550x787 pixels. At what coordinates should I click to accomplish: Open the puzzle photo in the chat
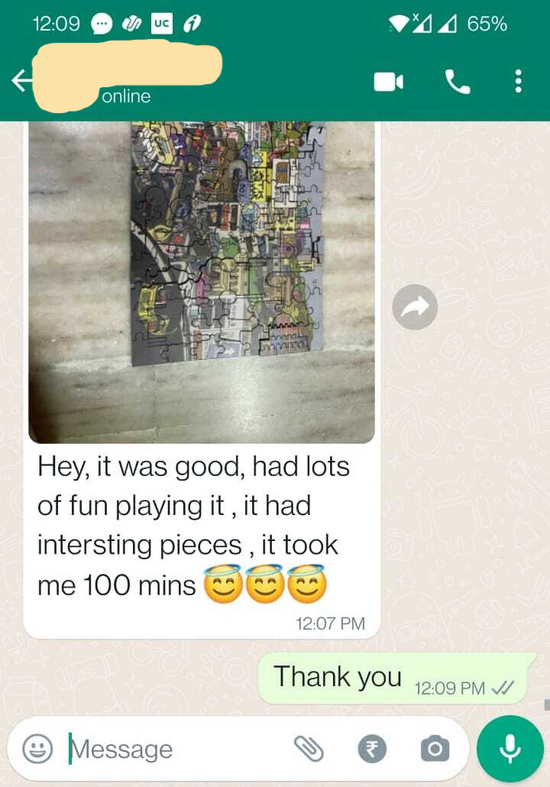click(x=202, y=282)
